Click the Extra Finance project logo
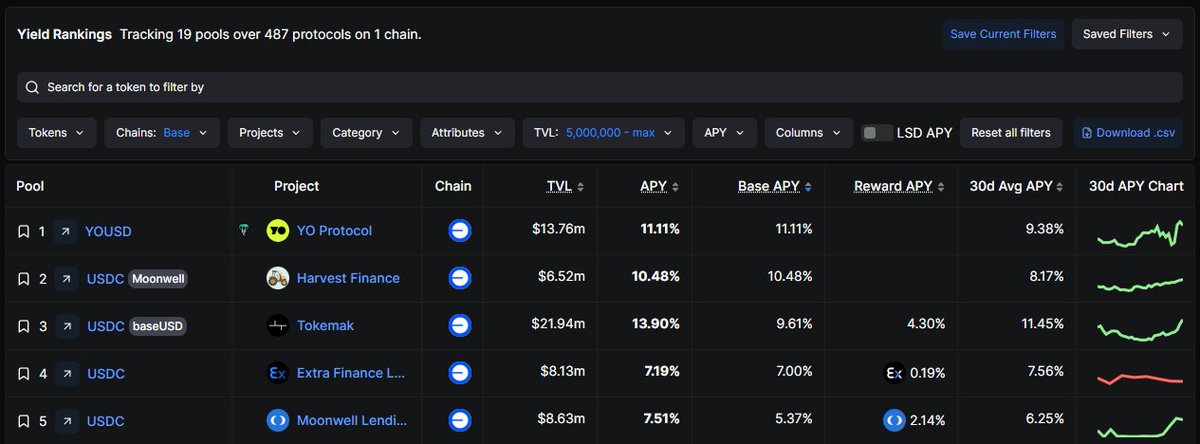Screen dimensions: 1200x444 pos(278,373)
